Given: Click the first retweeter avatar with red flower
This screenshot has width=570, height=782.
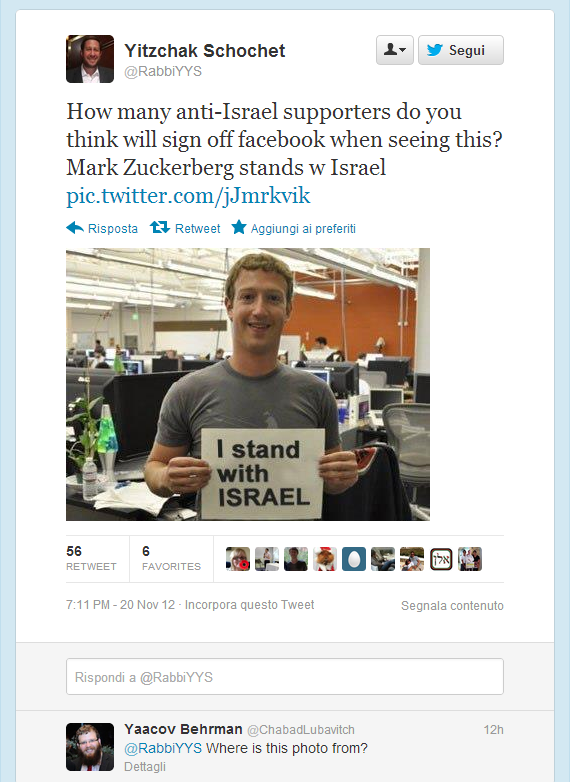Looking at the screenshot, I should tap(238, 559).
